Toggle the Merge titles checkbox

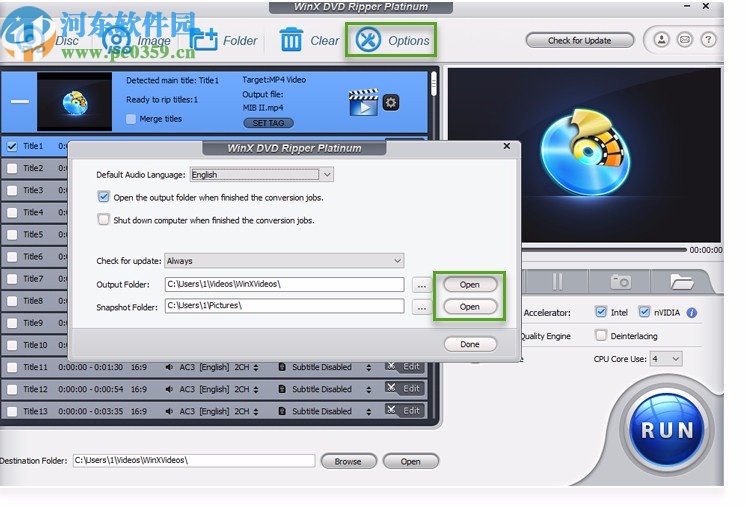pos(131,119)
